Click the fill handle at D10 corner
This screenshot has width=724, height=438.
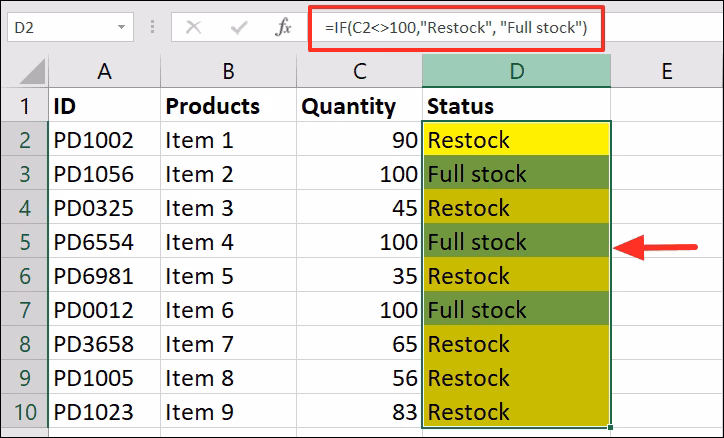(x=610, y=428)
